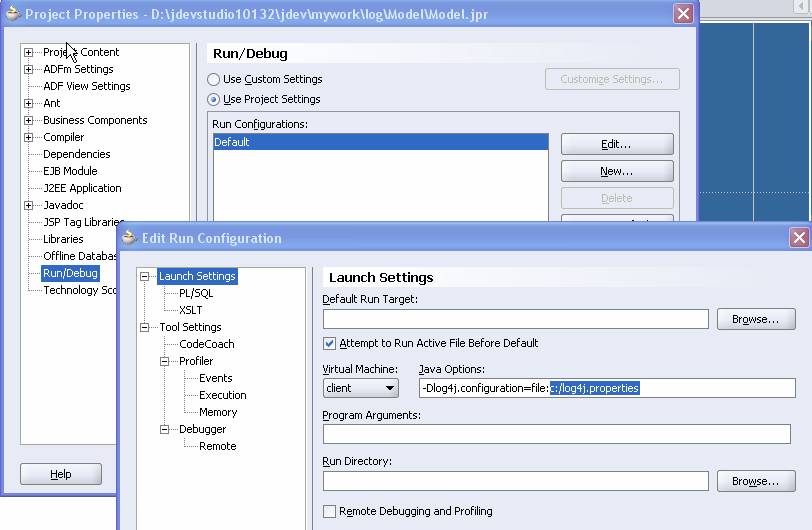This screenshot has height=530, width=812.
Task: Select Use Project Settings radio button
Action: 214,100
